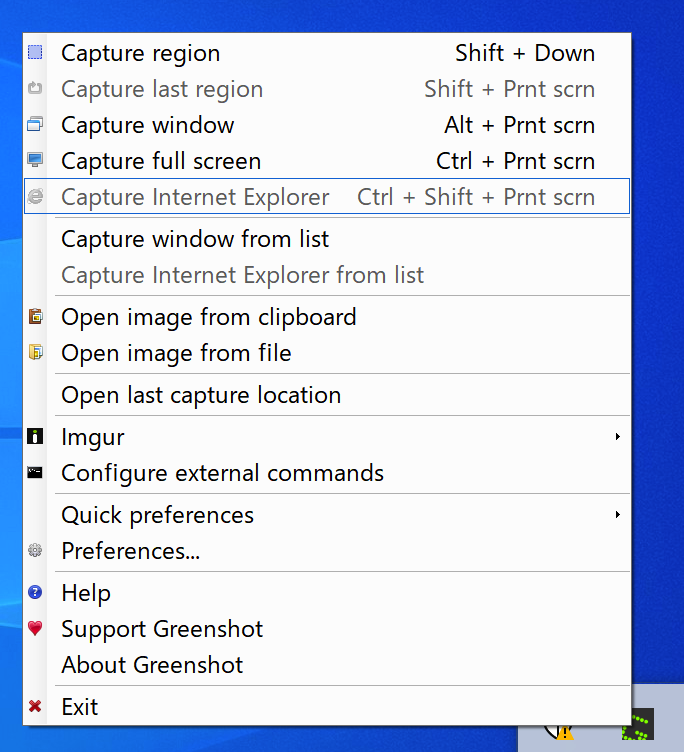Click the Greenshot icon in the system tray
Viewport: 684px width, 752px height.
click(637, 728)
